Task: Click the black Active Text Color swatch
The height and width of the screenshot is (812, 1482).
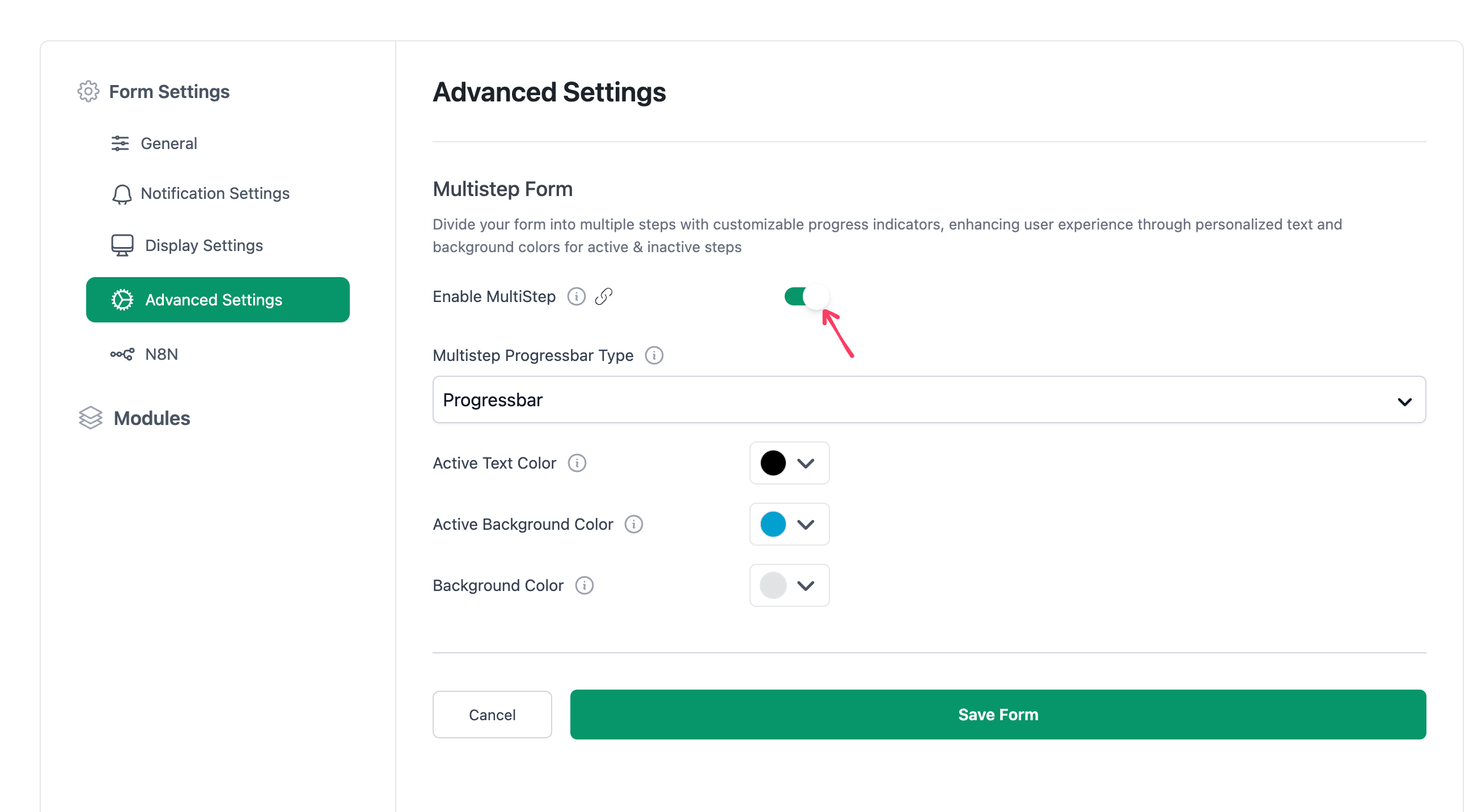Action: coord(773,463)
